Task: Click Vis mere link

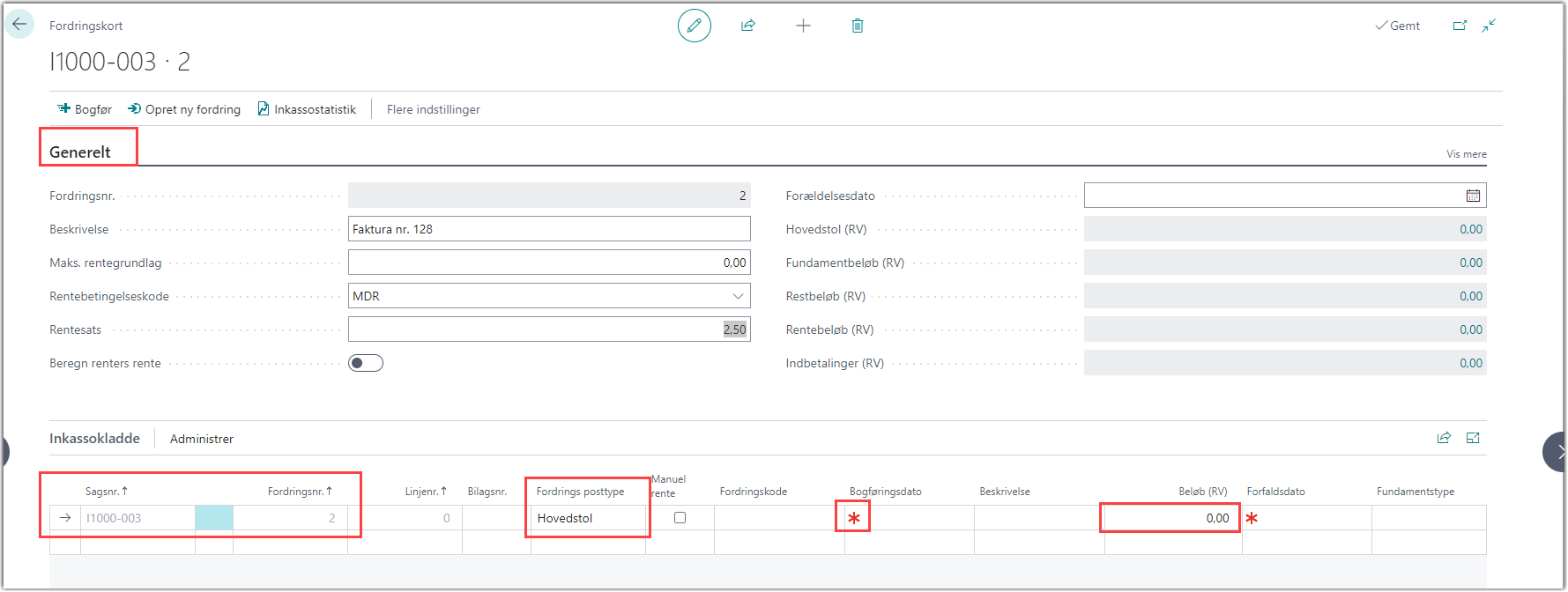Action: pyautogui.click(x=1466, y=154)
